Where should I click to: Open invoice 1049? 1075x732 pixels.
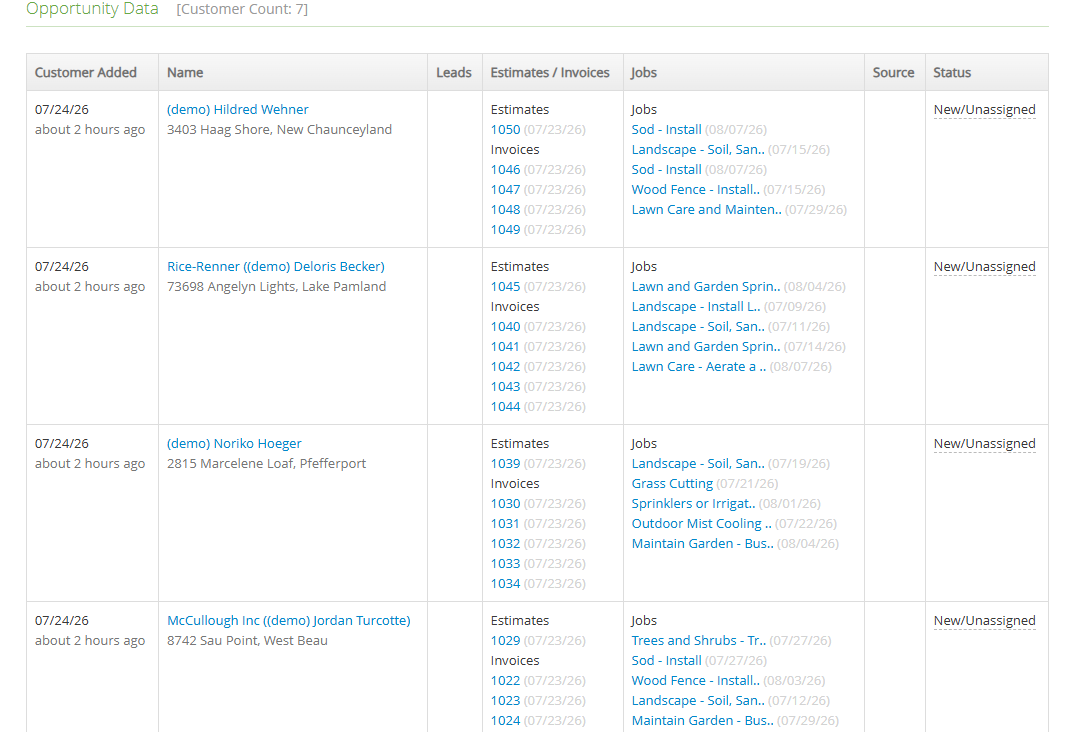(505, 230)
